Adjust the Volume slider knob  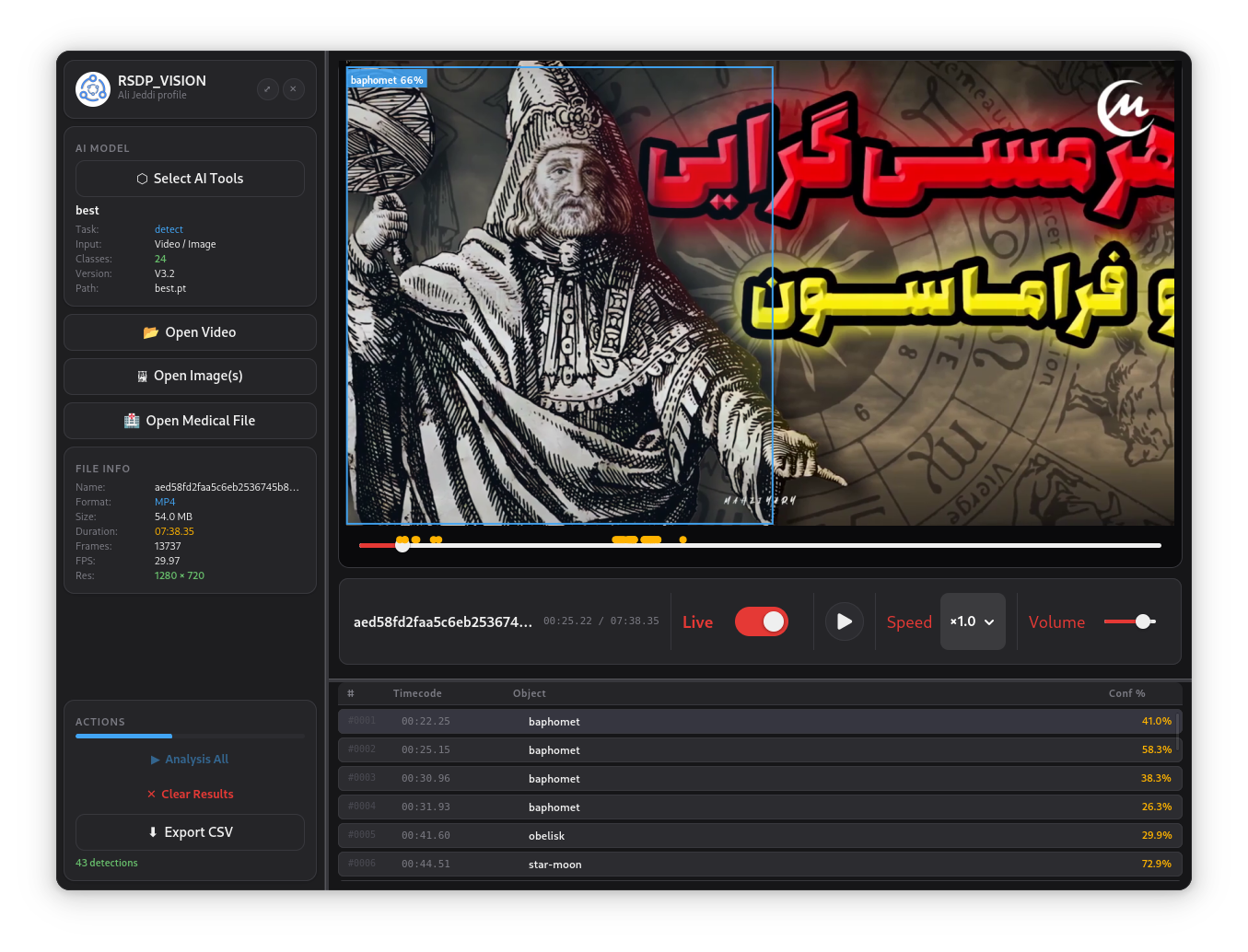pos(1143,621)
